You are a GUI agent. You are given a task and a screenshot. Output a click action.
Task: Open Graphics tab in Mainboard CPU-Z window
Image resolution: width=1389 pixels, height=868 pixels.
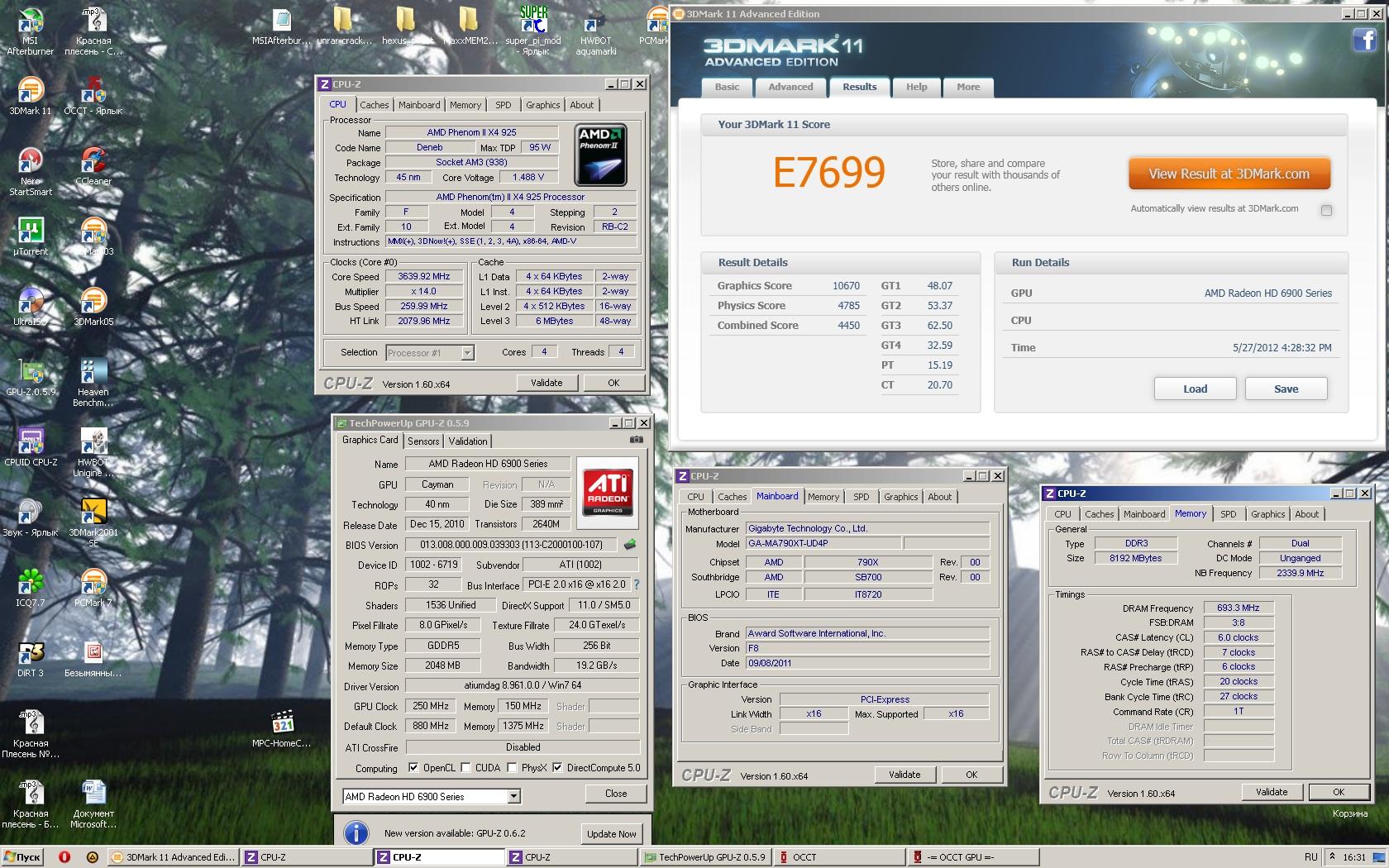tap(901, 497)
